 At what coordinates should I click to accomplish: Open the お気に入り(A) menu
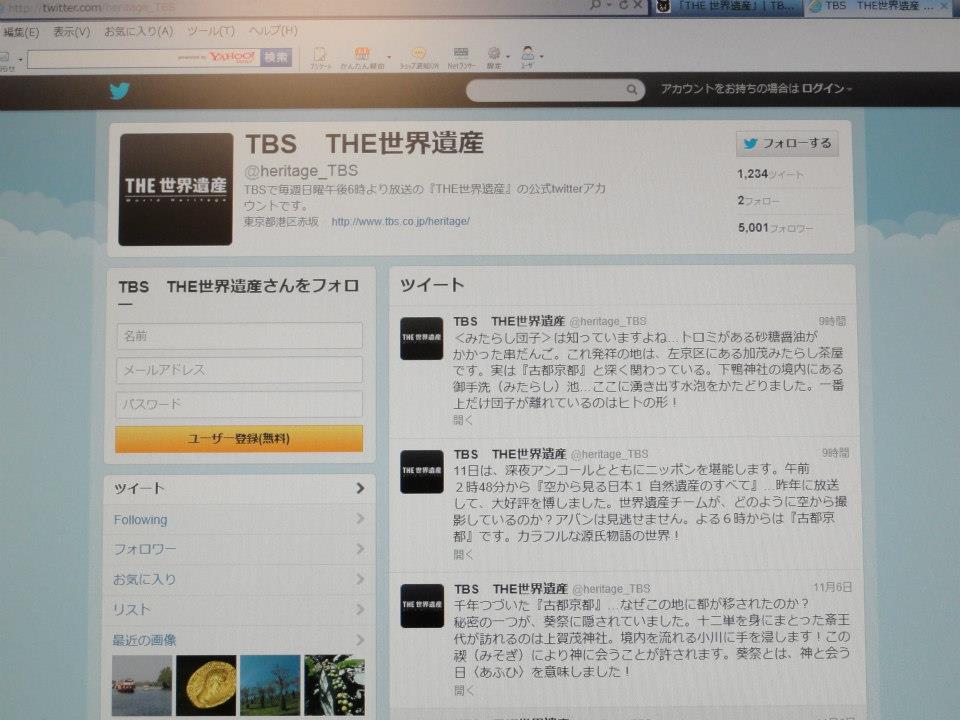pyautogui.click(x=139, y=31)
